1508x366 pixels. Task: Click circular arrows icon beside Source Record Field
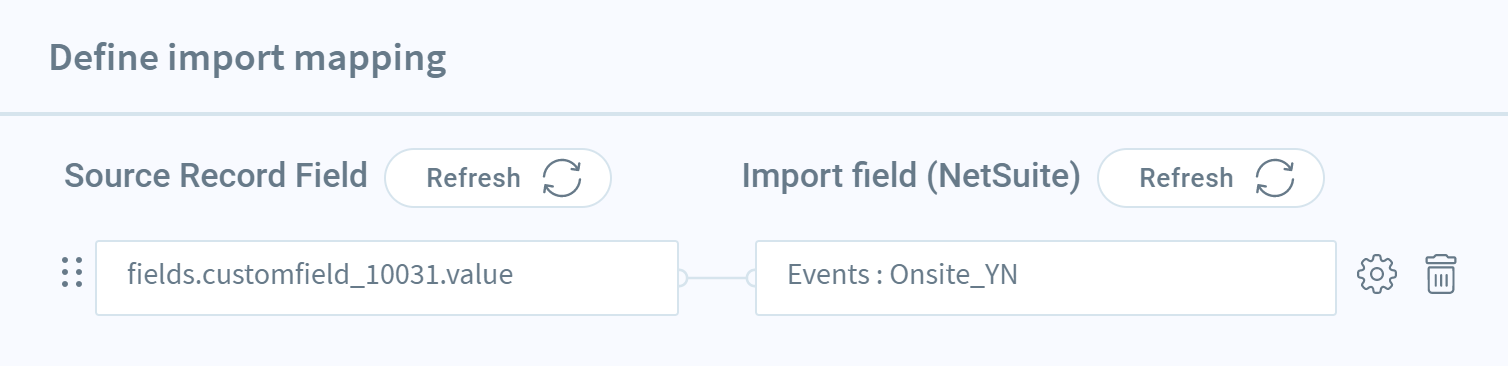[562, 178]
